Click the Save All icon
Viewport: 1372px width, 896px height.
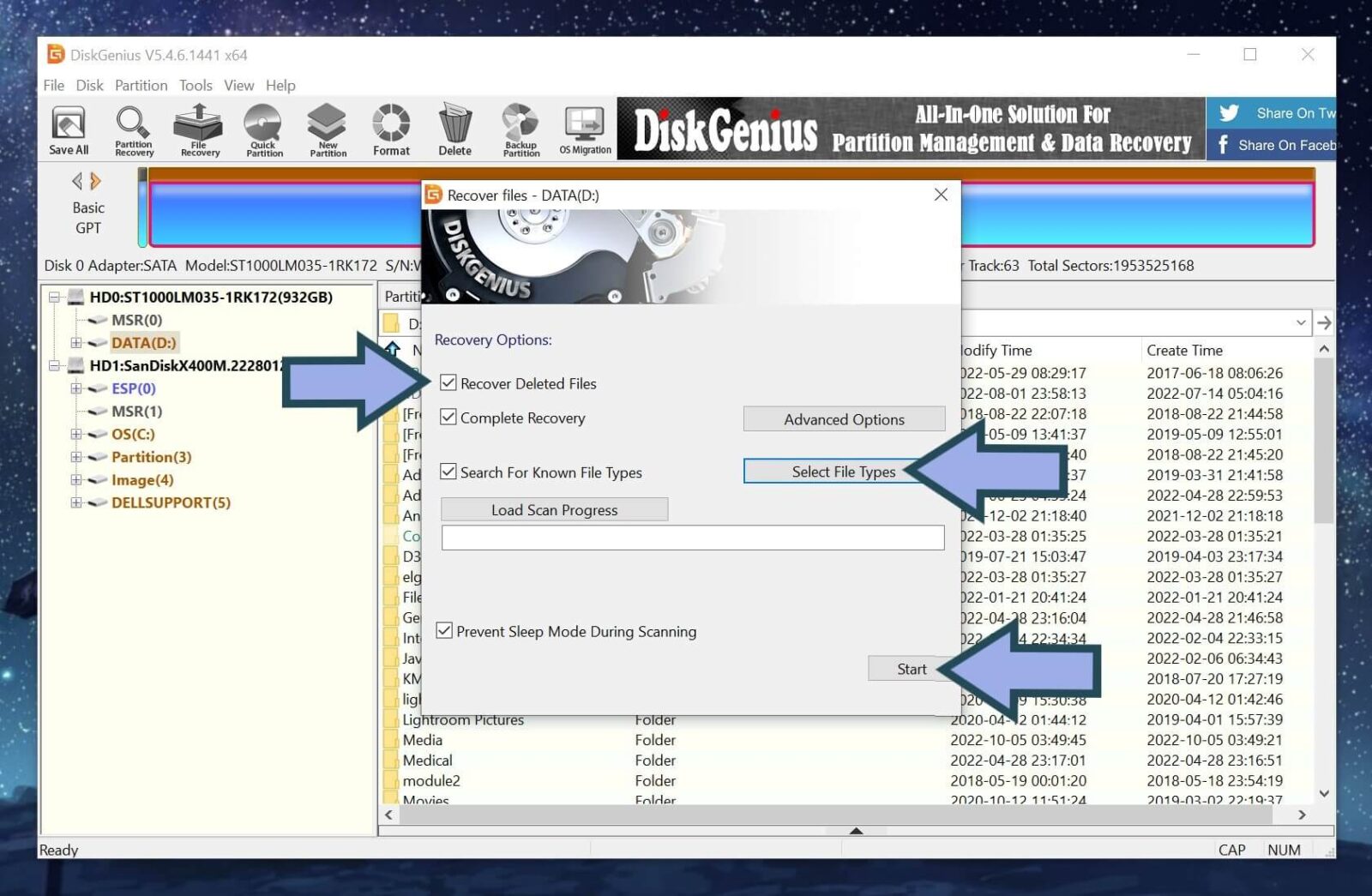(68, 129)
